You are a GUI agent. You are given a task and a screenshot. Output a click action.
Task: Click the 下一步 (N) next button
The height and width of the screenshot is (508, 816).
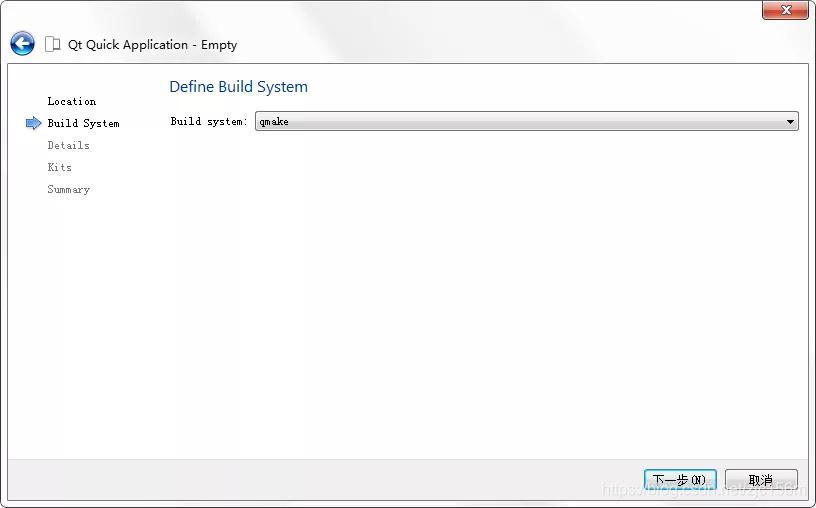coord(680,479)
